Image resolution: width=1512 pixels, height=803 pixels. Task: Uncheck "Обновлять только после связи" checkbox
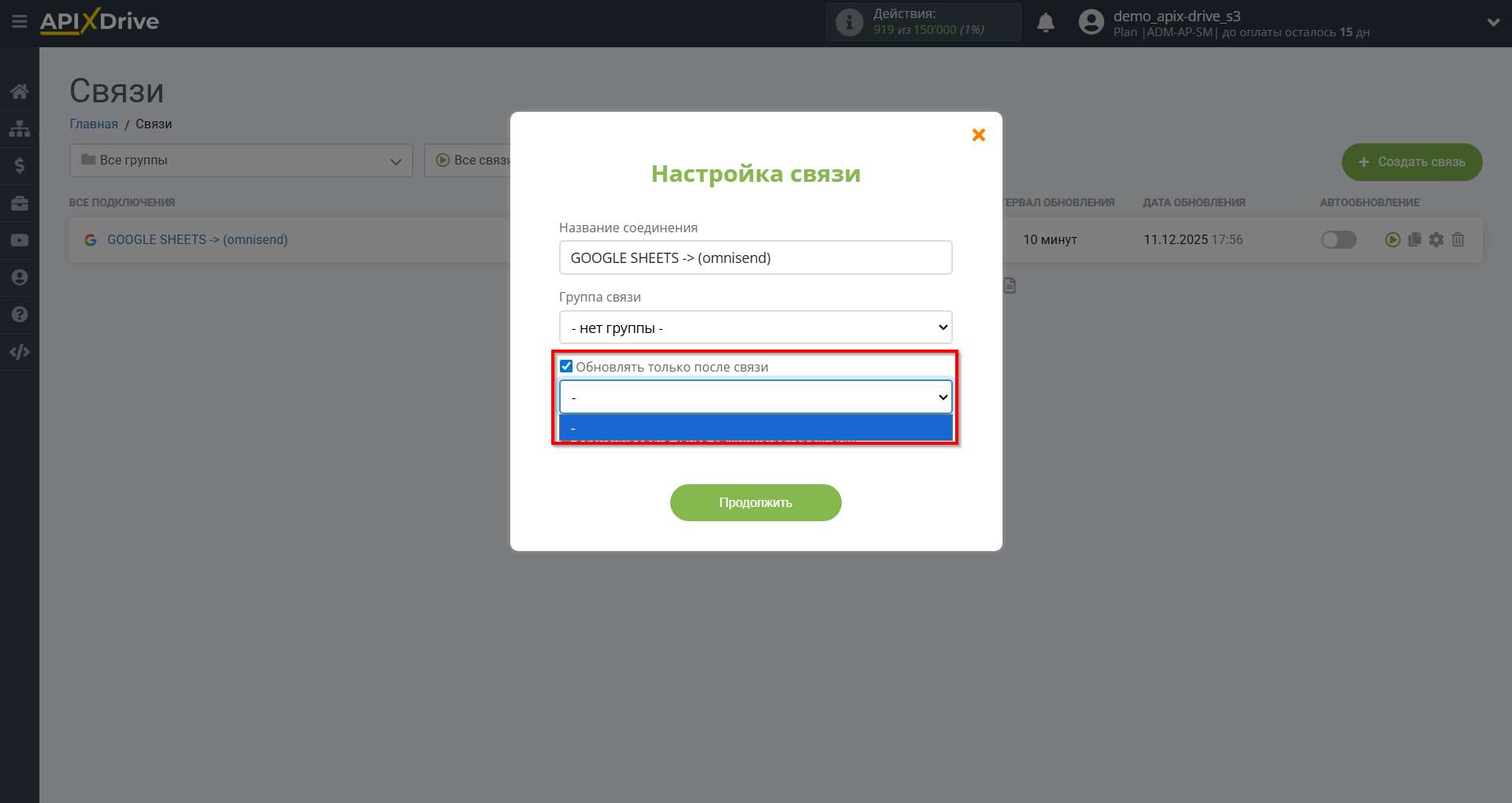click(566, 365)
